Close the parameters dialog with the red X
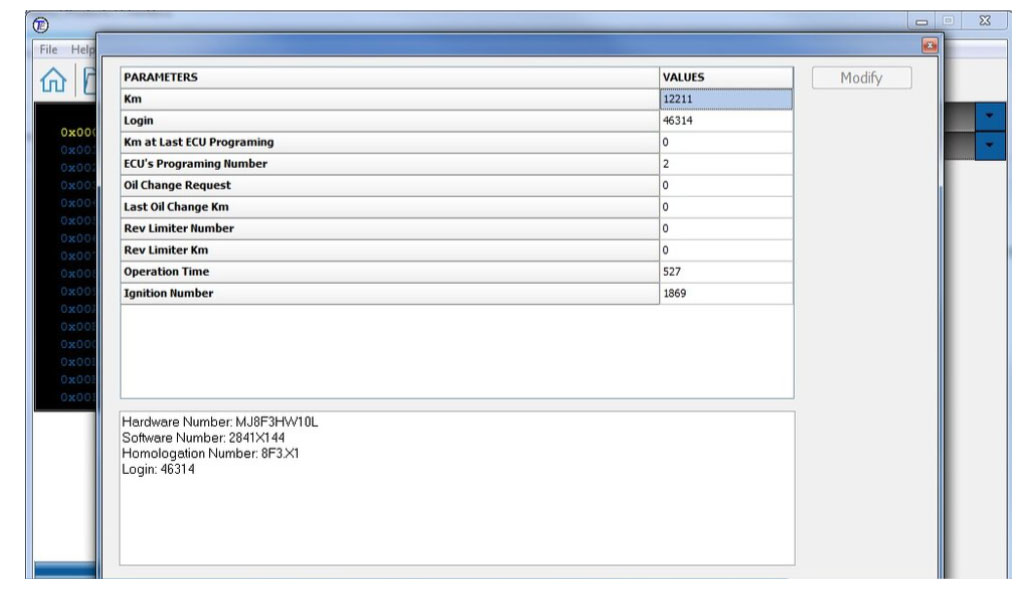The width and height of the screenshot is (1035, 601). [x=929, y=46]
